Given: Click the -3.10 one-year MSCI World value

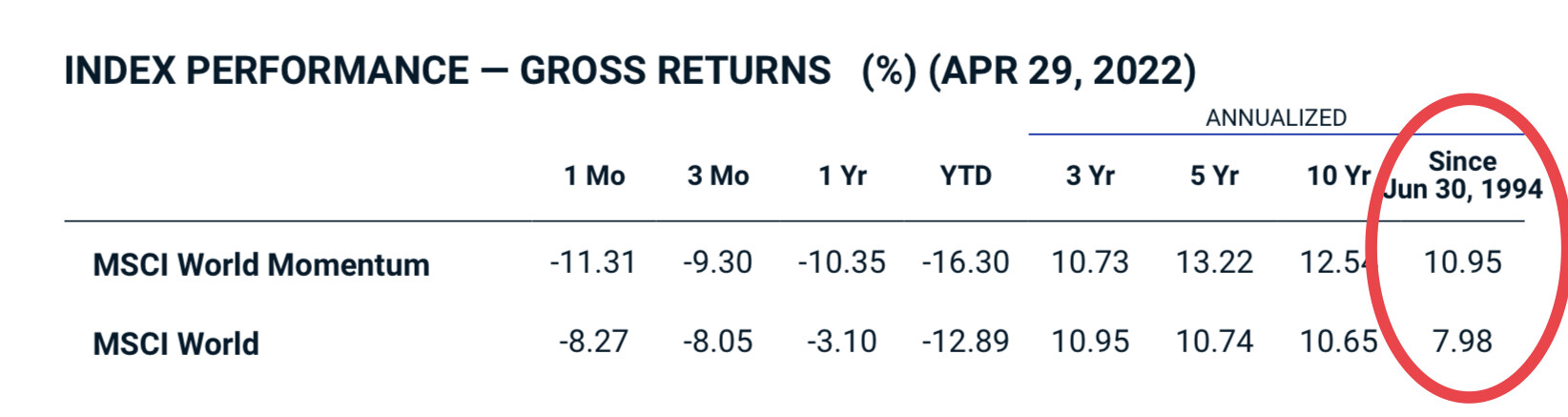Looking at the screenshot, I should coord(841,342).
